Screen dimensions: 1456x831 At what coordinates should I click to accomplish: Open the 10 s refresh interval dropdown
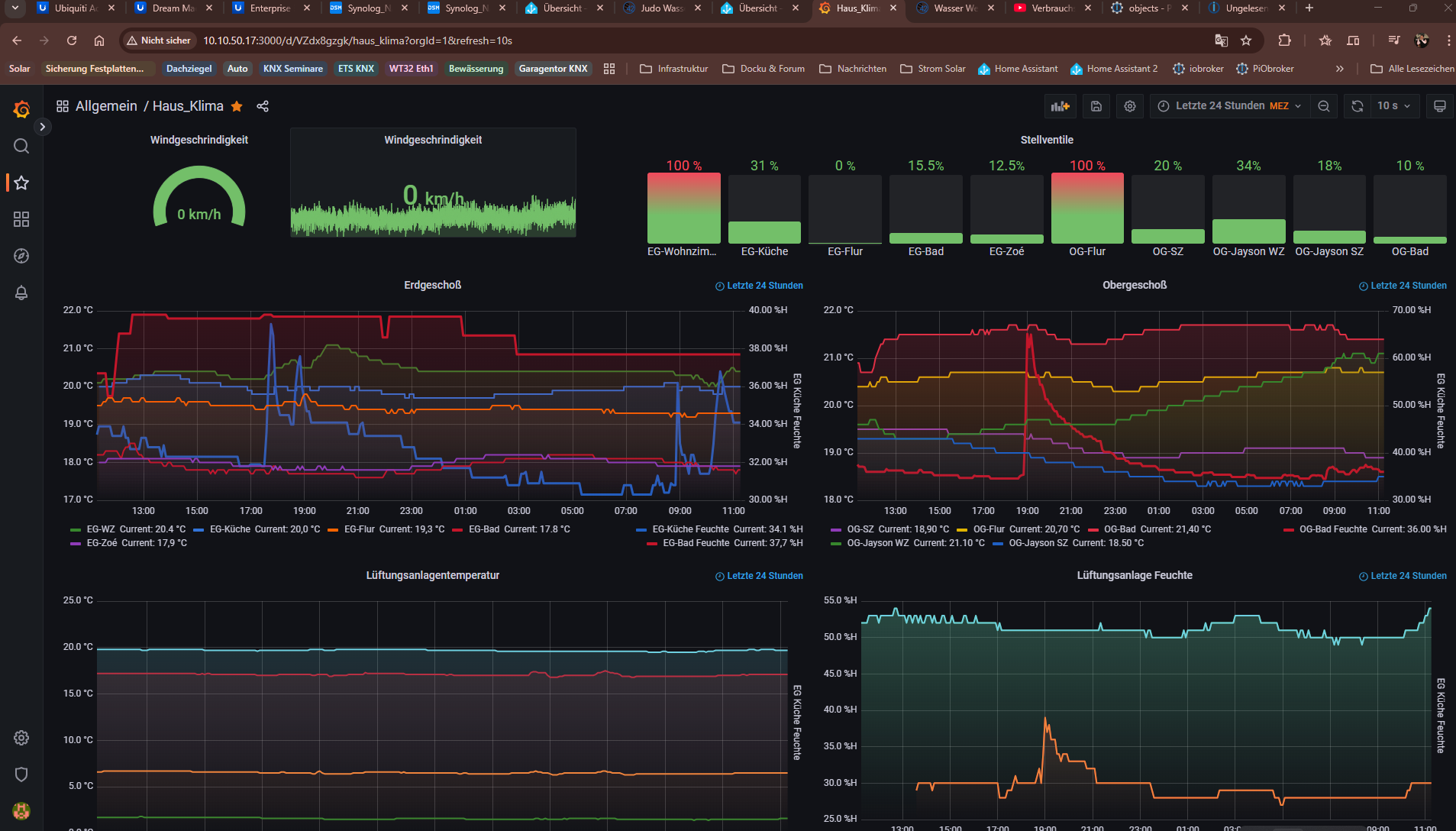pyautogui.click(x=1393, y=106)
